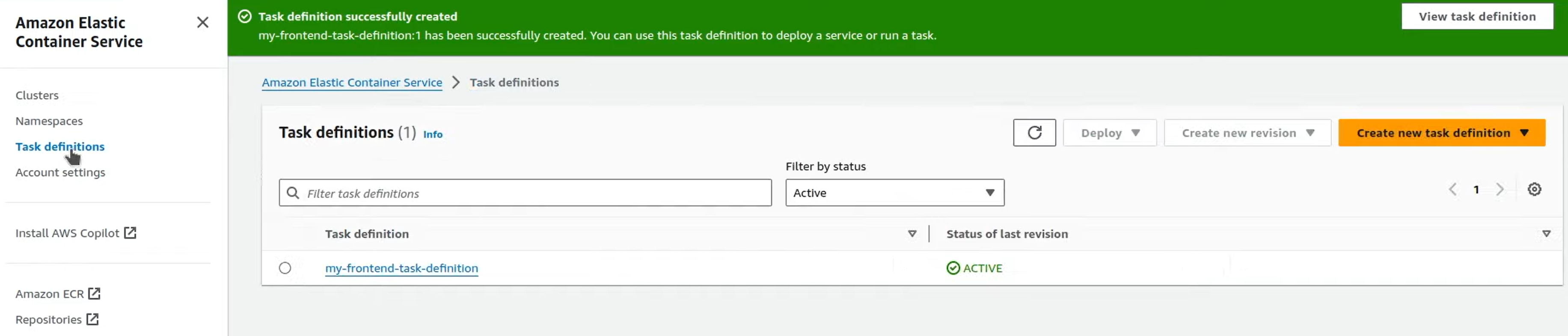Viewport: 1568px width, 336px height.
Task: Go to next page of results
Action: click(x=1500, y=189)
